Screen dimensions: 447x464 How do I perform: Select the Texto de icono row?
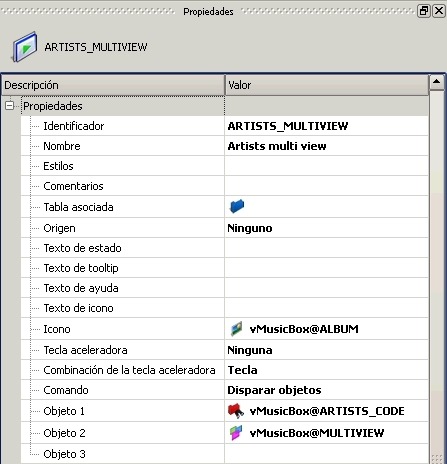pos(225,308)
